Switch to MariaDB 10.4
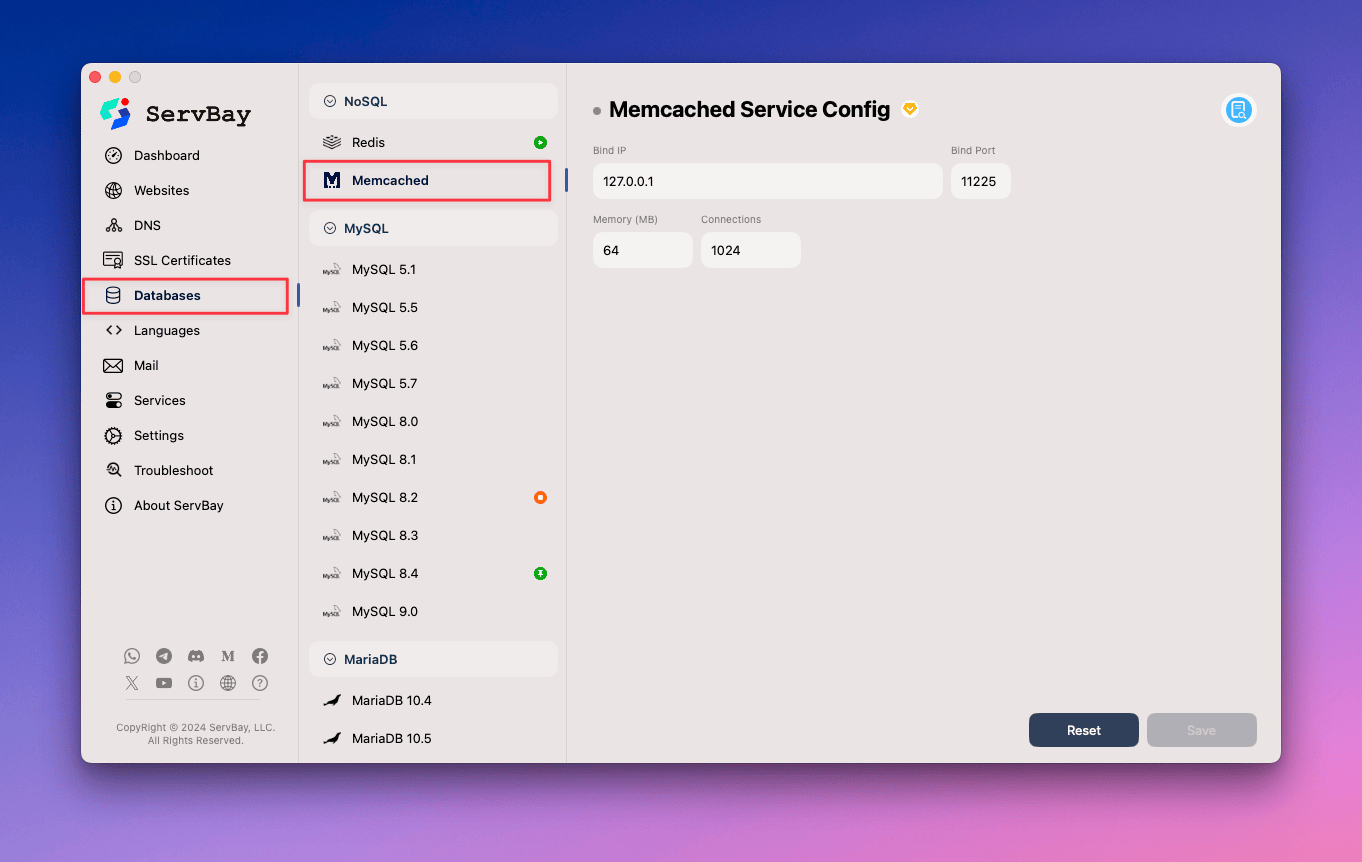The height and width of the screenshot is (862, 1362). 391,700
